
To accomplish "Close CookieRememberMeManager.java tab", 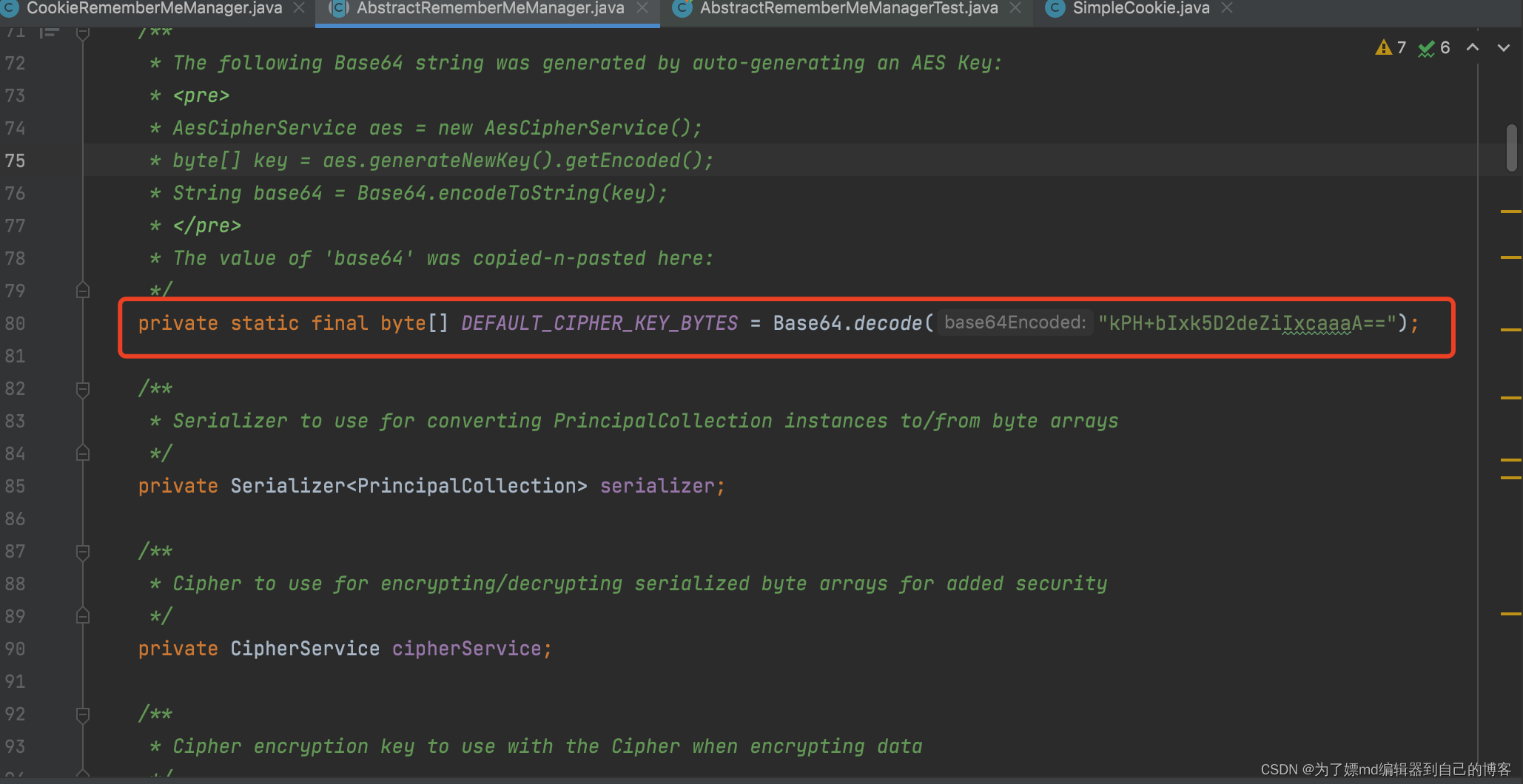I will tap(299, 8).
